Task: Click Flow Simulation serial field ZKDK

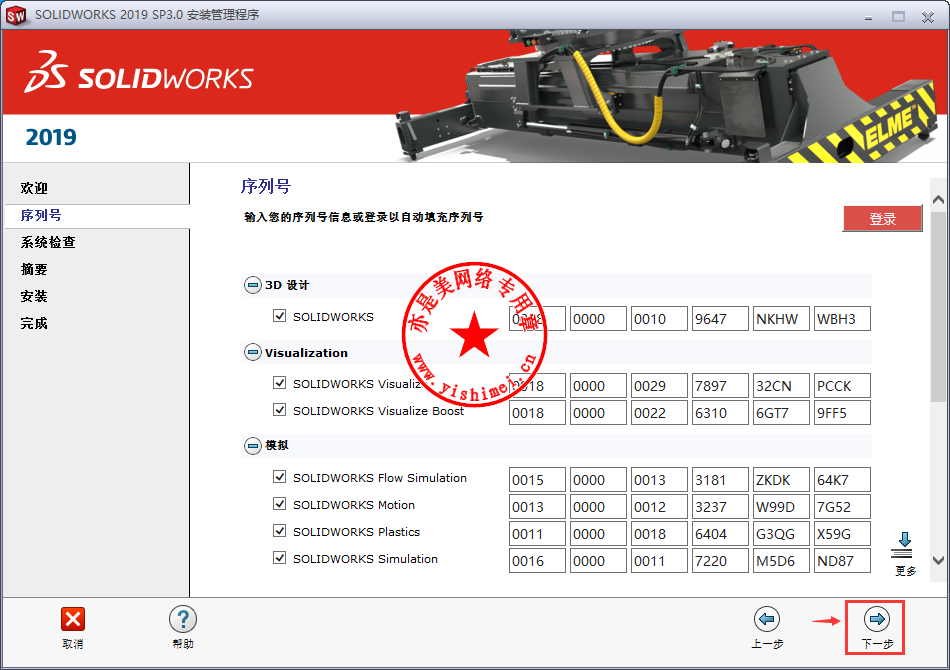Action: click(x=782, y=480)
